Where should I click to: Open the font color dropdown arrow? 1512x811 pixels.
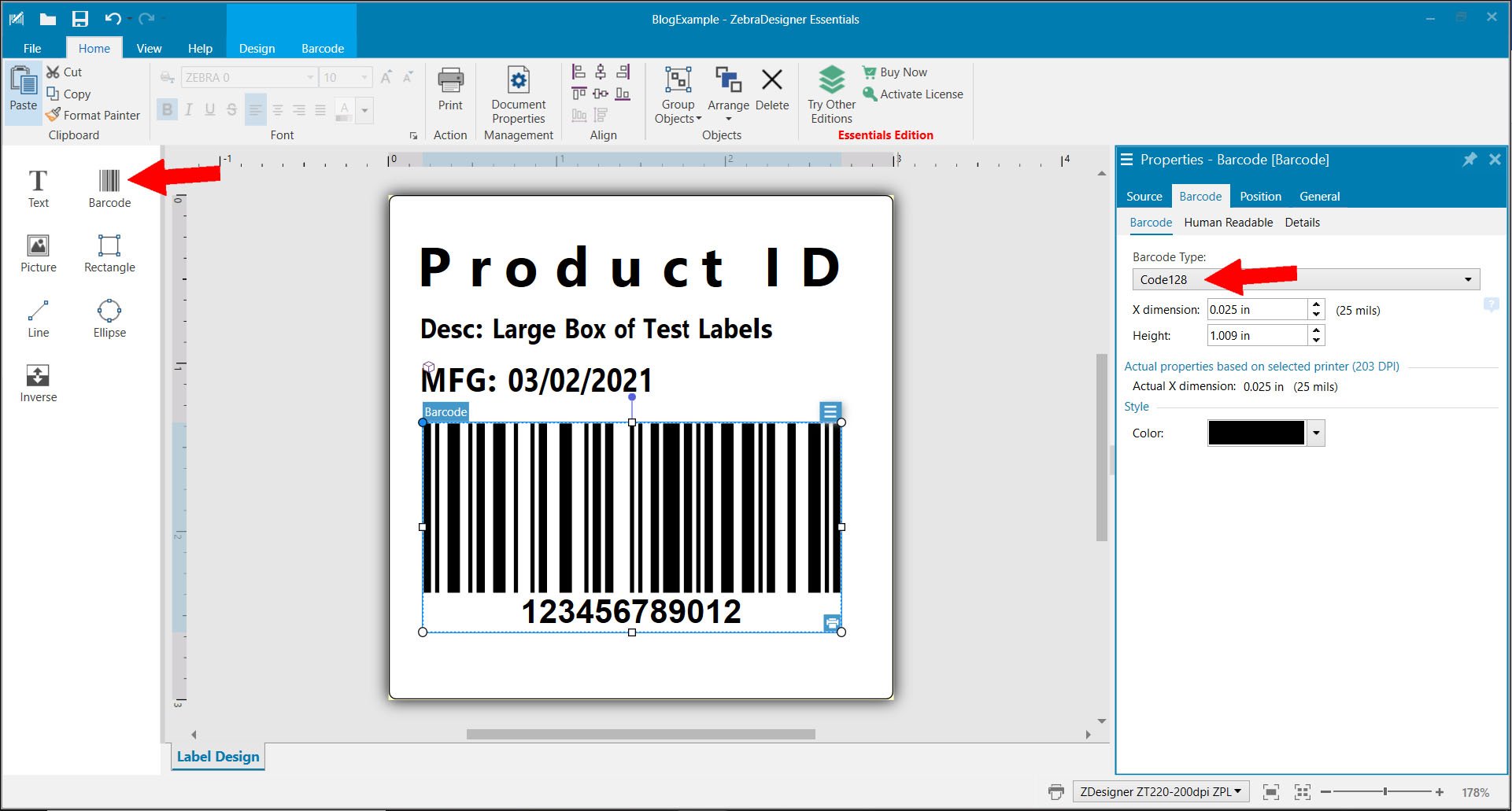364,110
